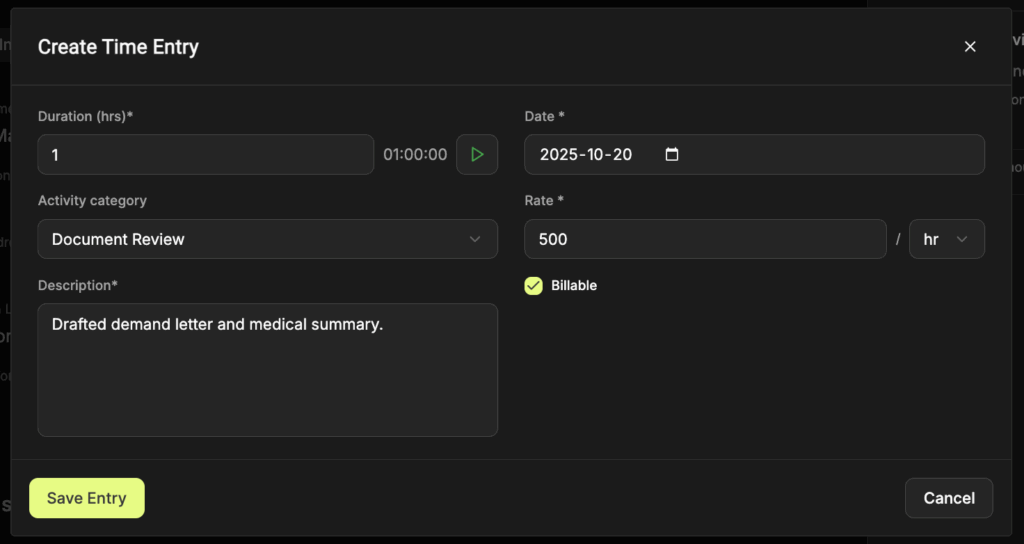This screenshot has height=544, width=1024.
Task: Select the year 2025 in the Date field
Action: [x=559, y=155]
